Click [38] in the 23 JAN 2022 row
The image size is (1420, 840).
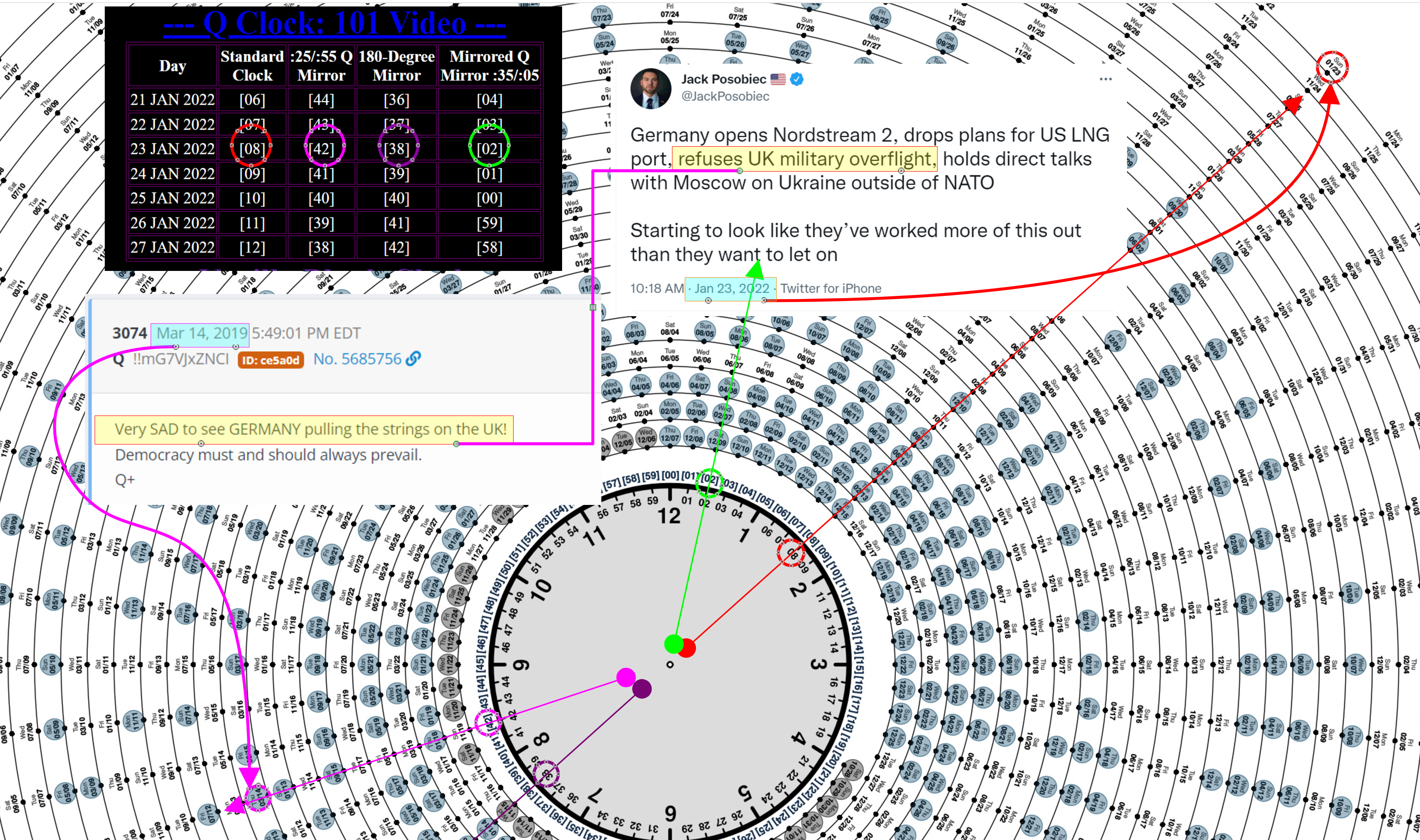point(396,149)
